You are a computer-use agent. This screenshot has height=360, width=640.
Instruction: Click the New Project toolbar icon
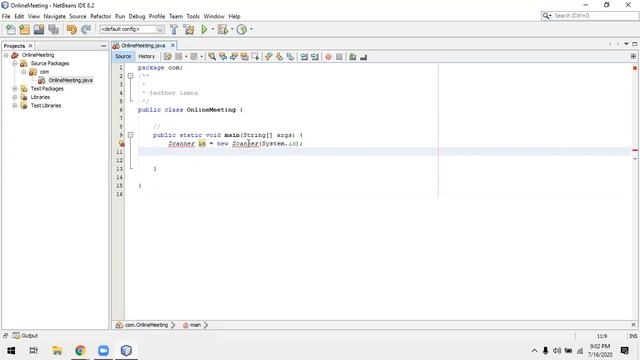25,29
